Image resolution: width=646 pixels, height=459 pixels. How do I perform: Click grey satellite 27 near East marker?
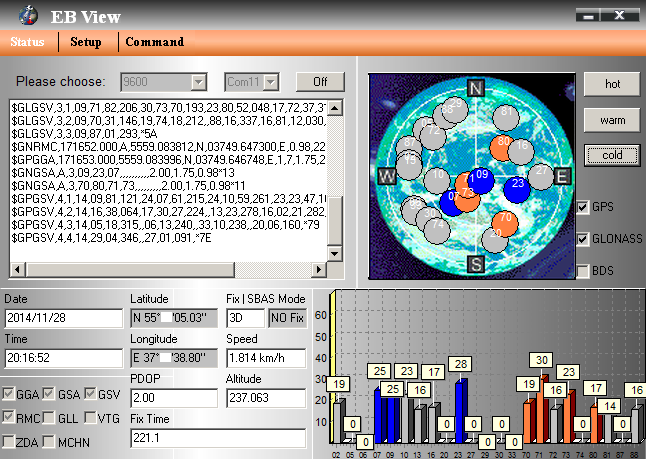pyautogui.click(x=541, y=171)
